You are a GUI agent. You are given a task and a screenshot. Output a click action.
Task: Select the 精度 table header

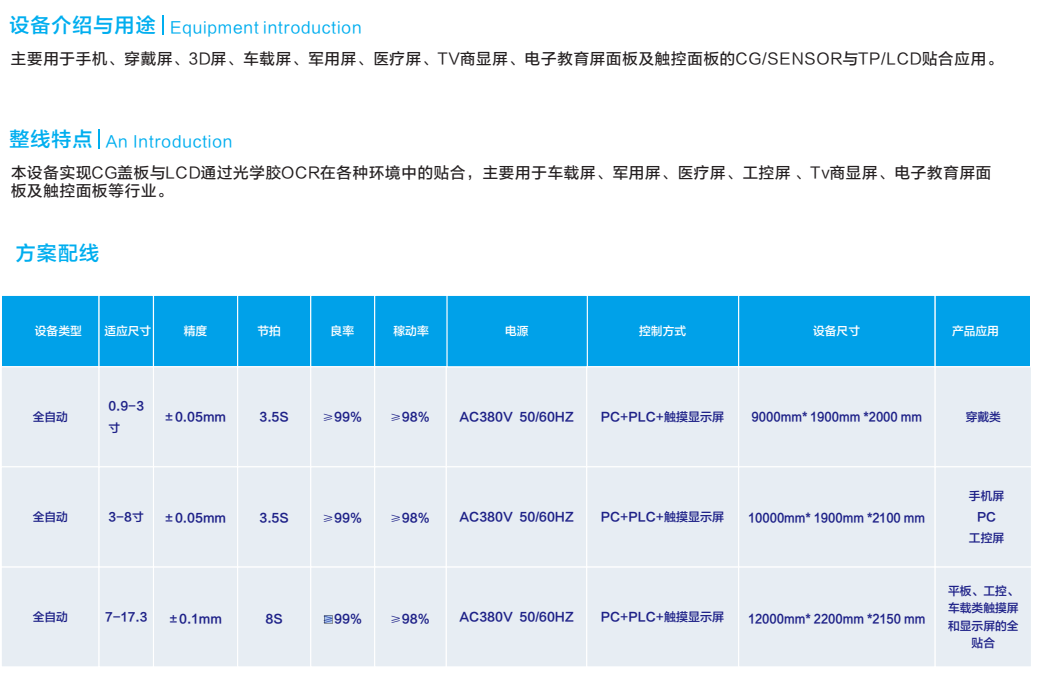195,331
